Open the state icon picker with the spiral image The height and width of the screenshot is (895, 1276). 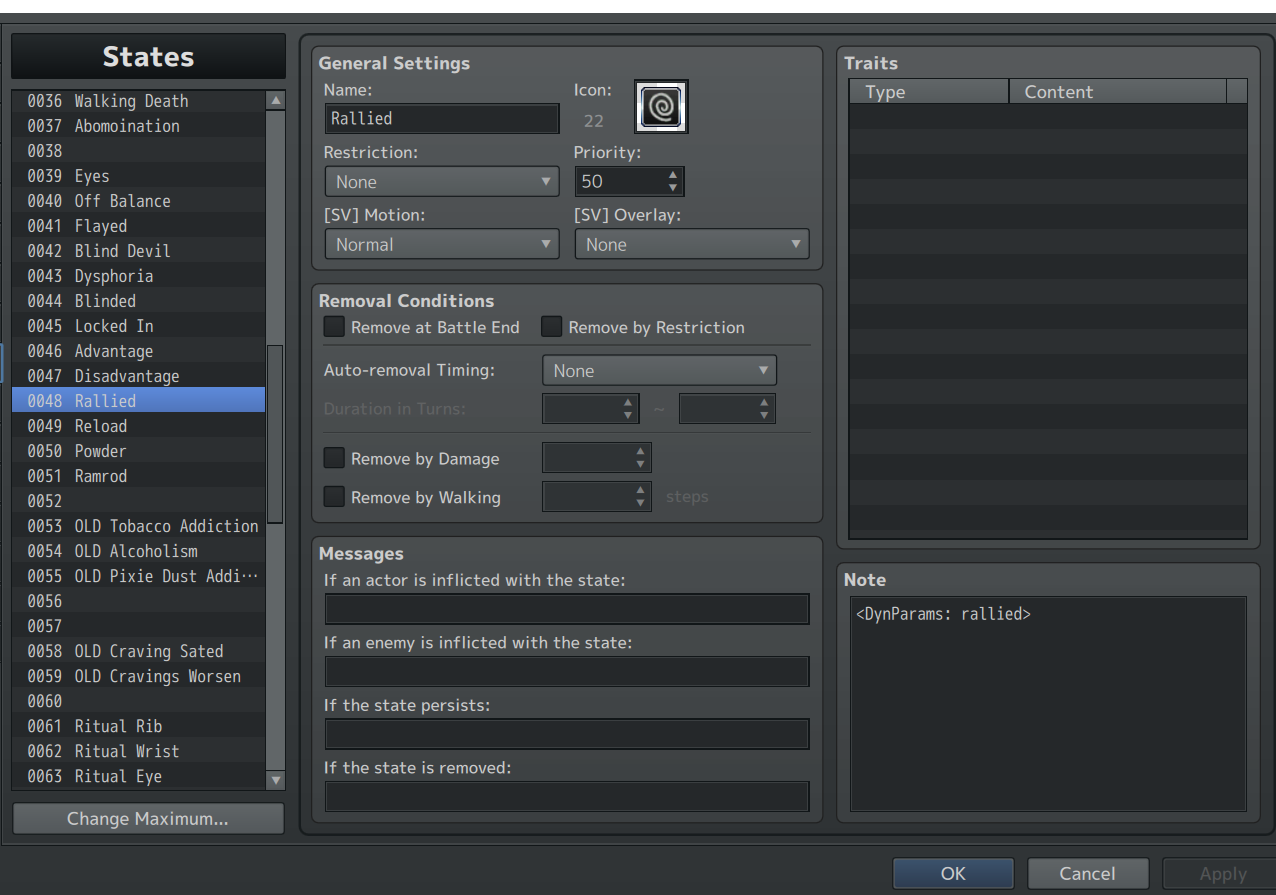click(661, 107)
